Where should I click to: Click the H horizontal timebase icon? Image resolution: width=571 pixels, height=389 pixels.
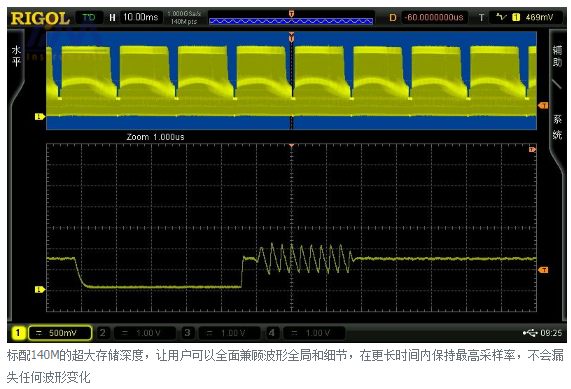[112, 17]
